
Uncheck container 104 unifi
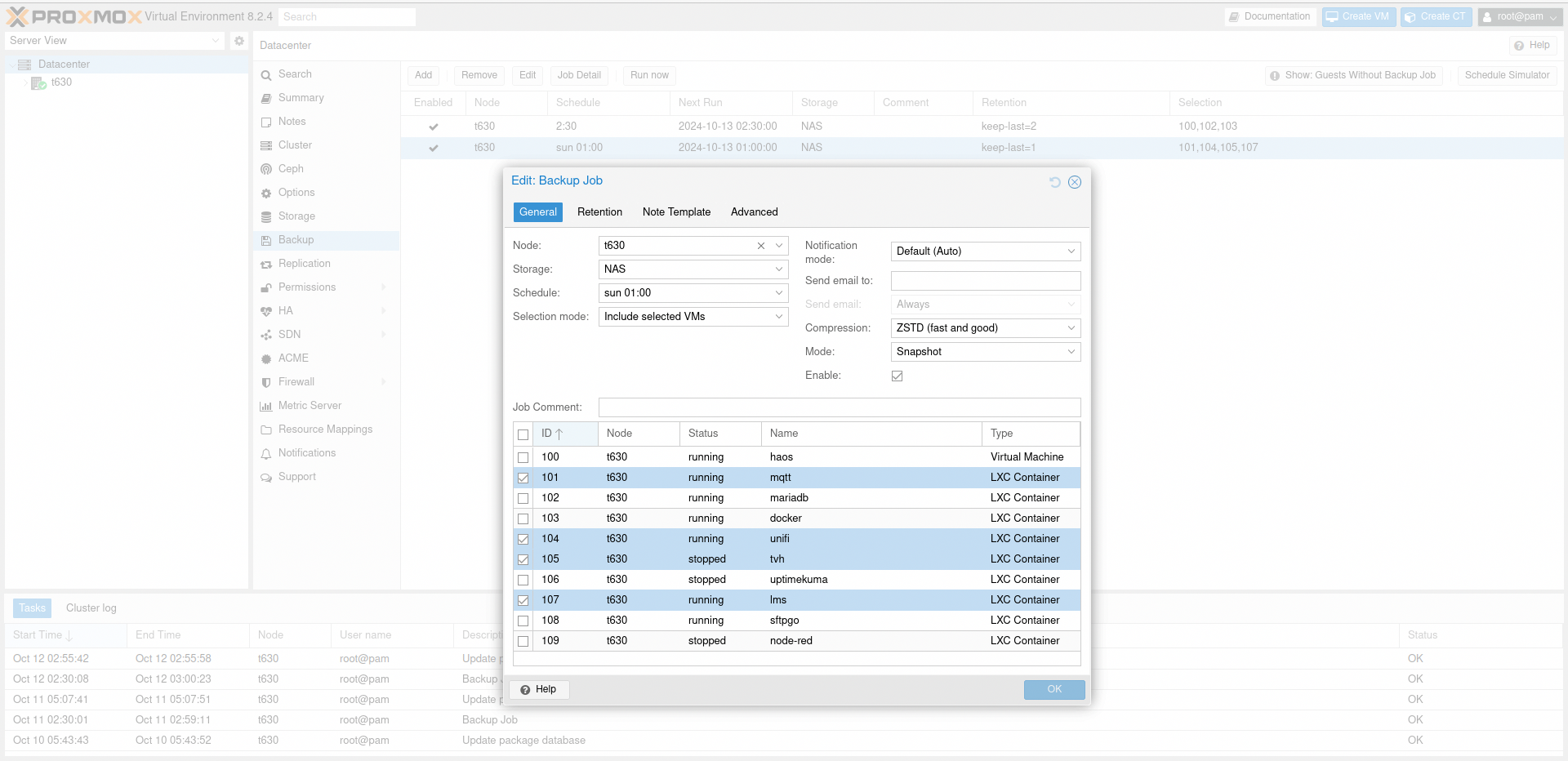(523, 539)
